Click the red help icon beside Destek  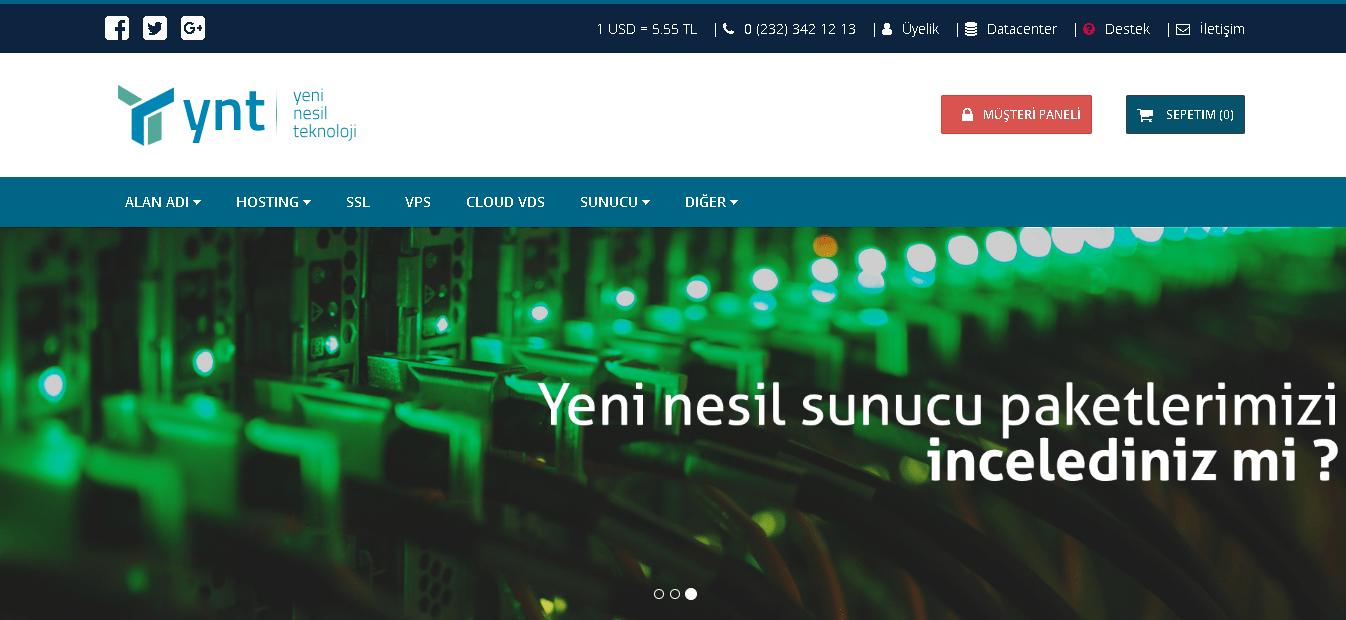click(1089, 30)
